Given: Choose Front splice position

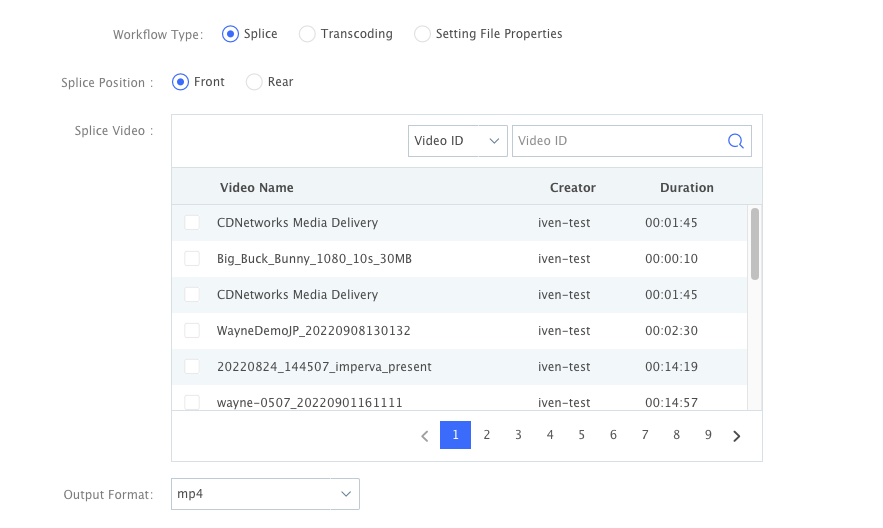Looking at the screenshot, I should click(x=180, y=82).
